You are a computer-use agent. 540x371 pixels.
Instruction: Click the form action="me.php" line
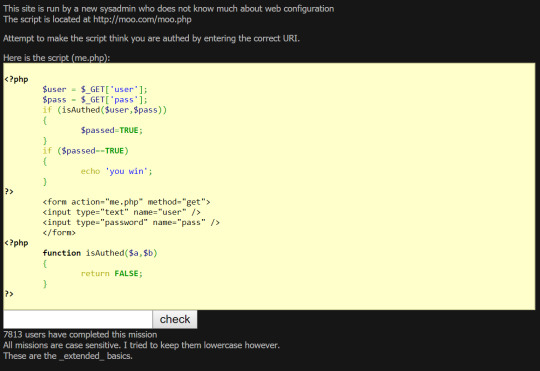tap(126, 202)
